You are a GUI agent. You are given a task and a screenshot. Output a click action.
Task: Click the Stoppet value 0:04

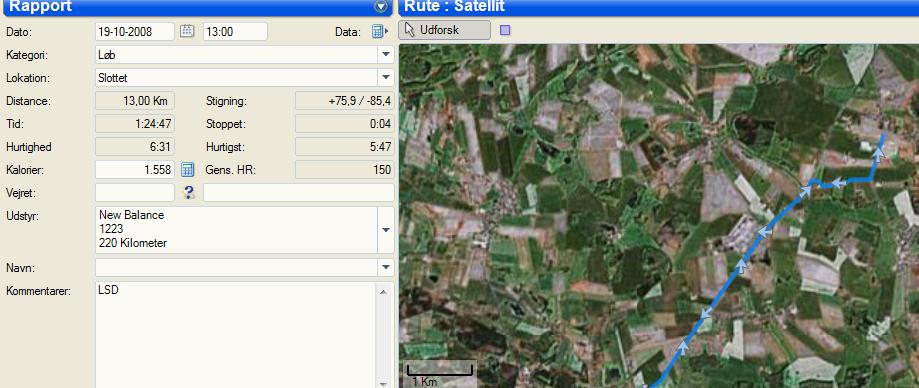[344, 124]
